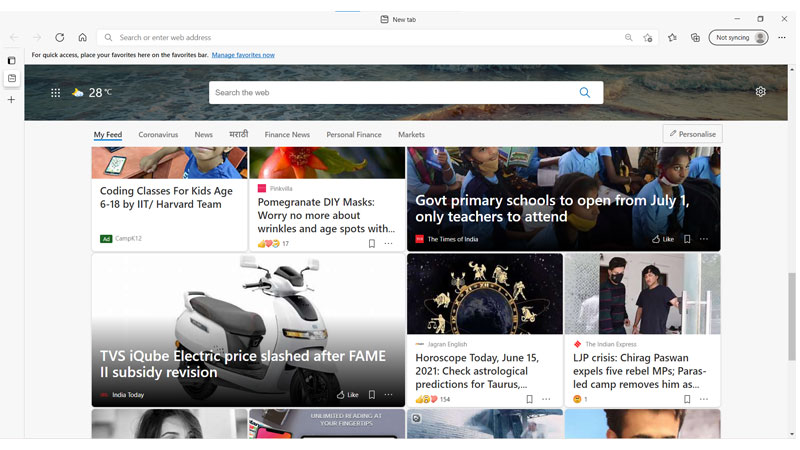Screen dimensions: 800x450
Task: Open Horoscope Today June 15 headline
Action: pos(477,371)
